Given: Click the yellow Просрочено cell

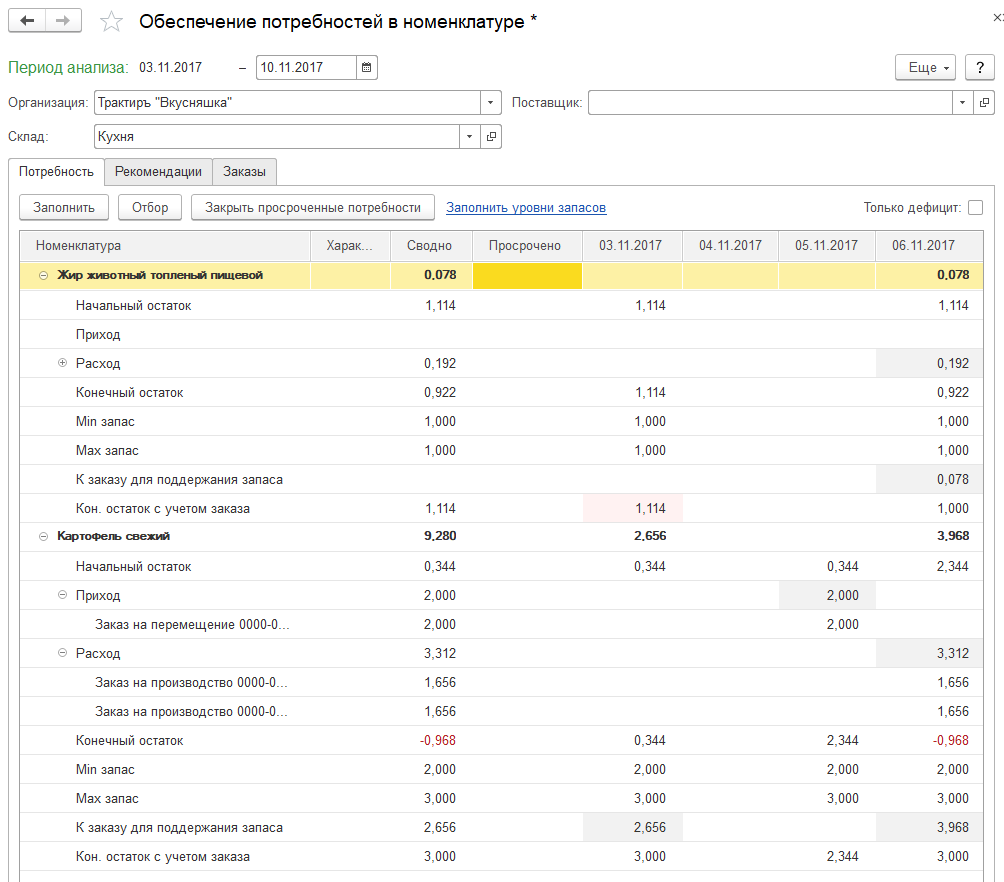Looking at the screenshot, I should click(x=526, y=275).
